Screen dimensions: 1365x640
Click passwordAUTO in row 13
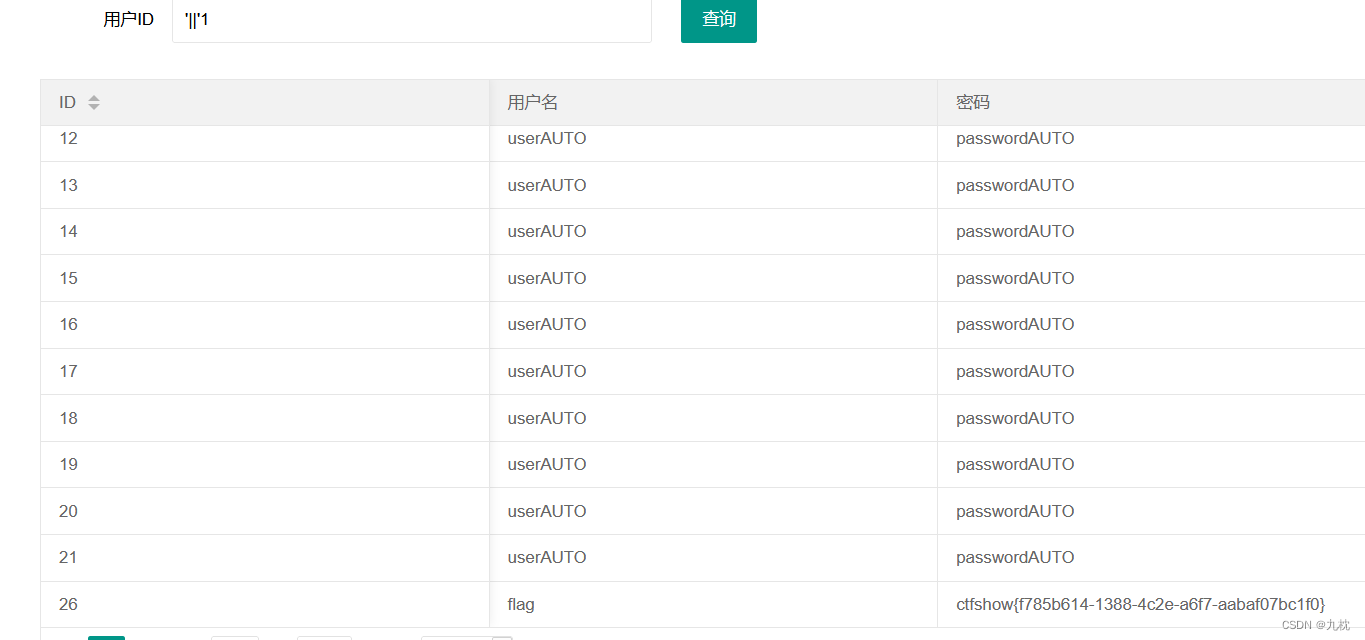[x=1015, y=185]
